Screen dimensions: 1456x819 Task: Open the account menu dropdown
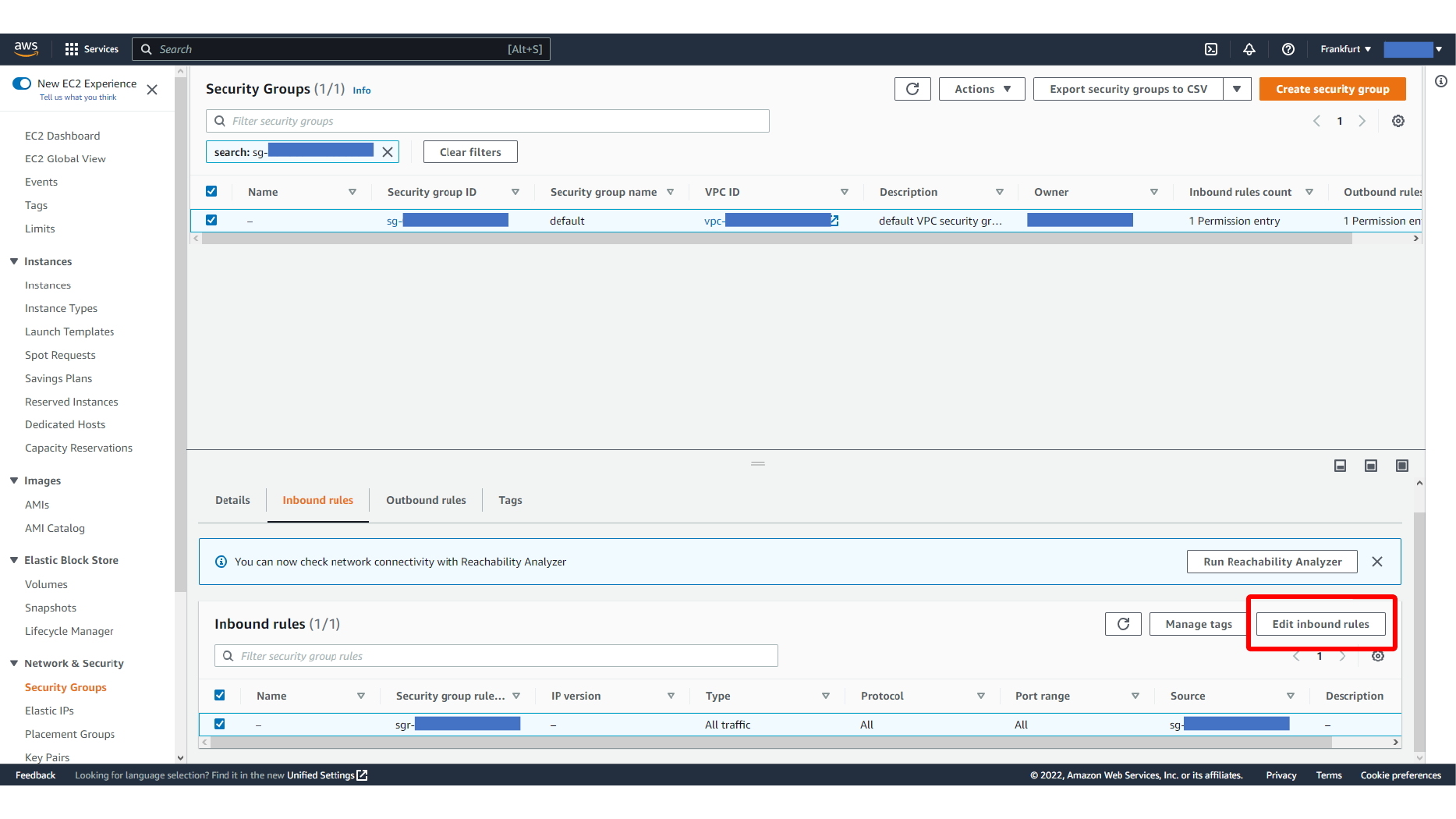click(1413, 49)
